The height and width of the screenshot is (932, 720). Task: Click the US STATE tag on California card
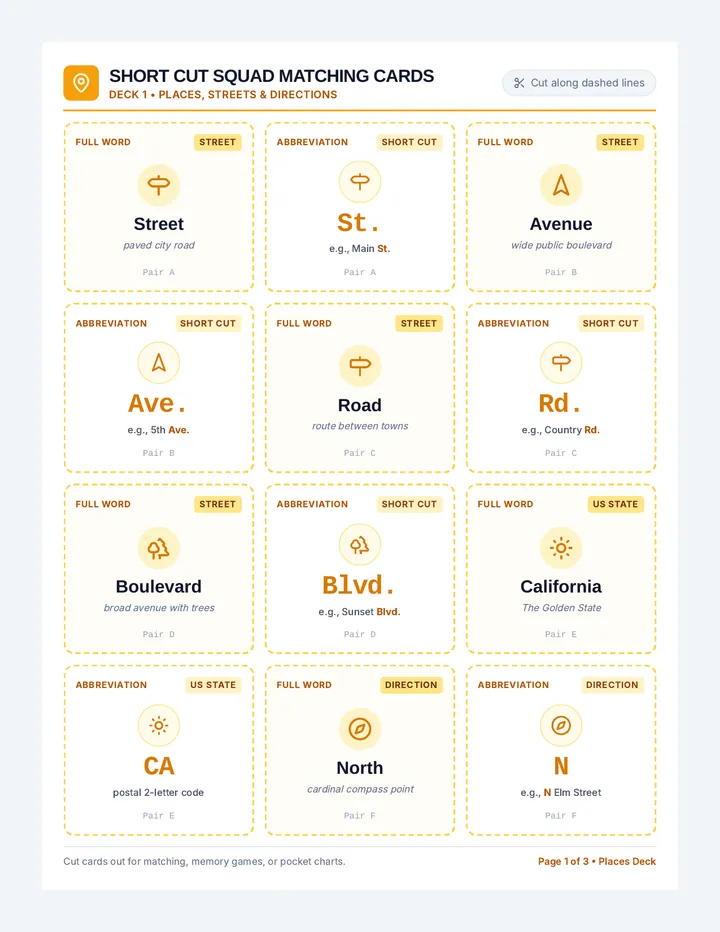click(x=615, y=504)
